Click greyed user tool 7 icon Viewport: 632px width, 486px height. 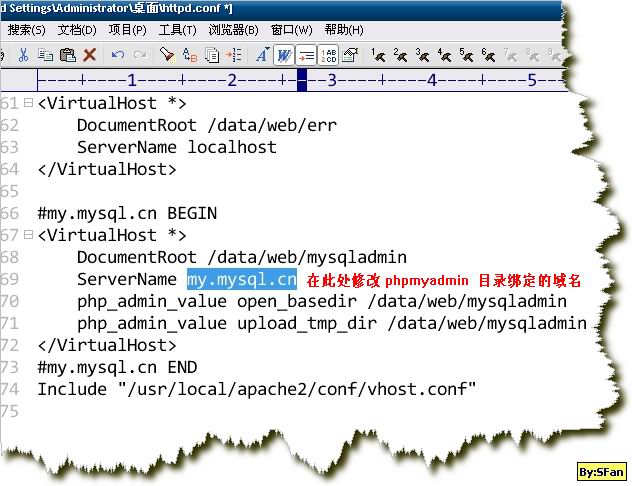(510, 55)
